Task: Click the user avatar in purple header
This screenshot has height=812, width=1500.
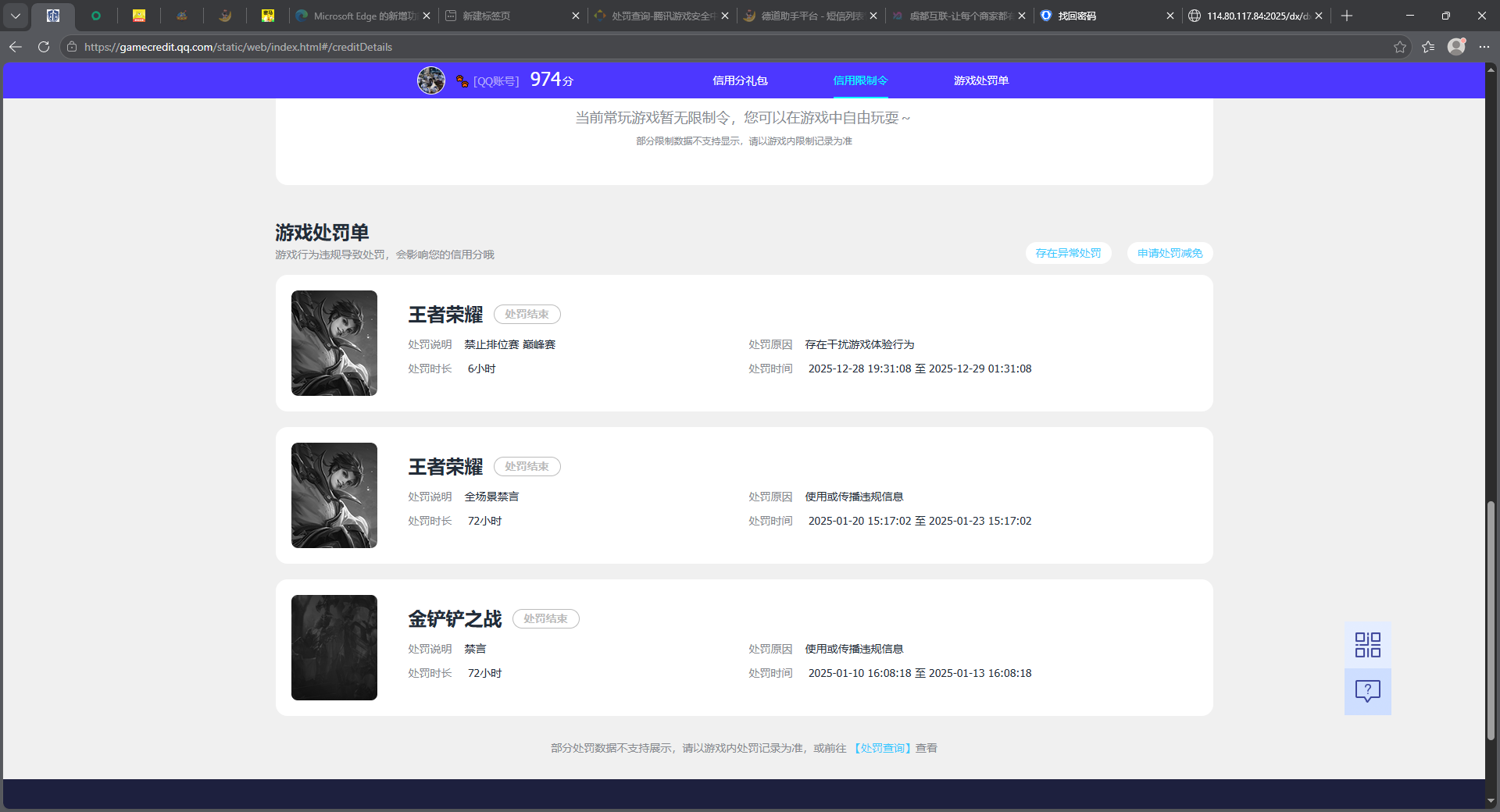Action: 430,80
